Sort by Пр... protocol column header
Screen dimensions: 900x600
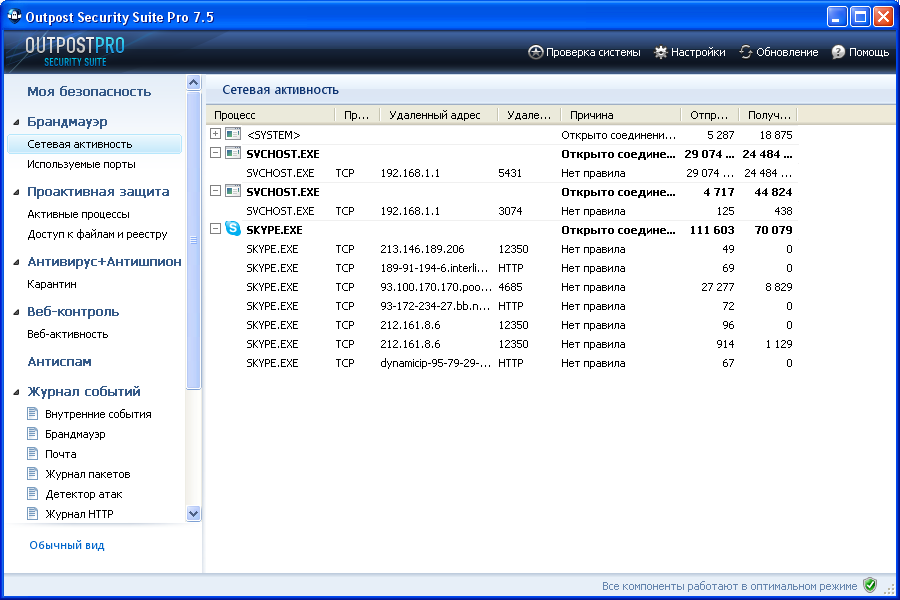[x=357, y=115]
